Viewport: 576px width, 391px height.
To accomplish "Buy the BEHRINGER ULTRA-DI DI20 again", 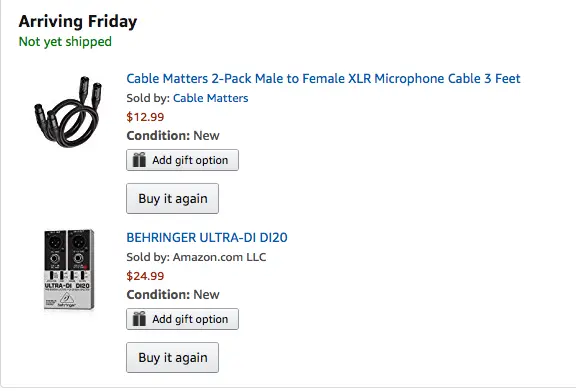I will pyautogui.click(x=172, y=358).
